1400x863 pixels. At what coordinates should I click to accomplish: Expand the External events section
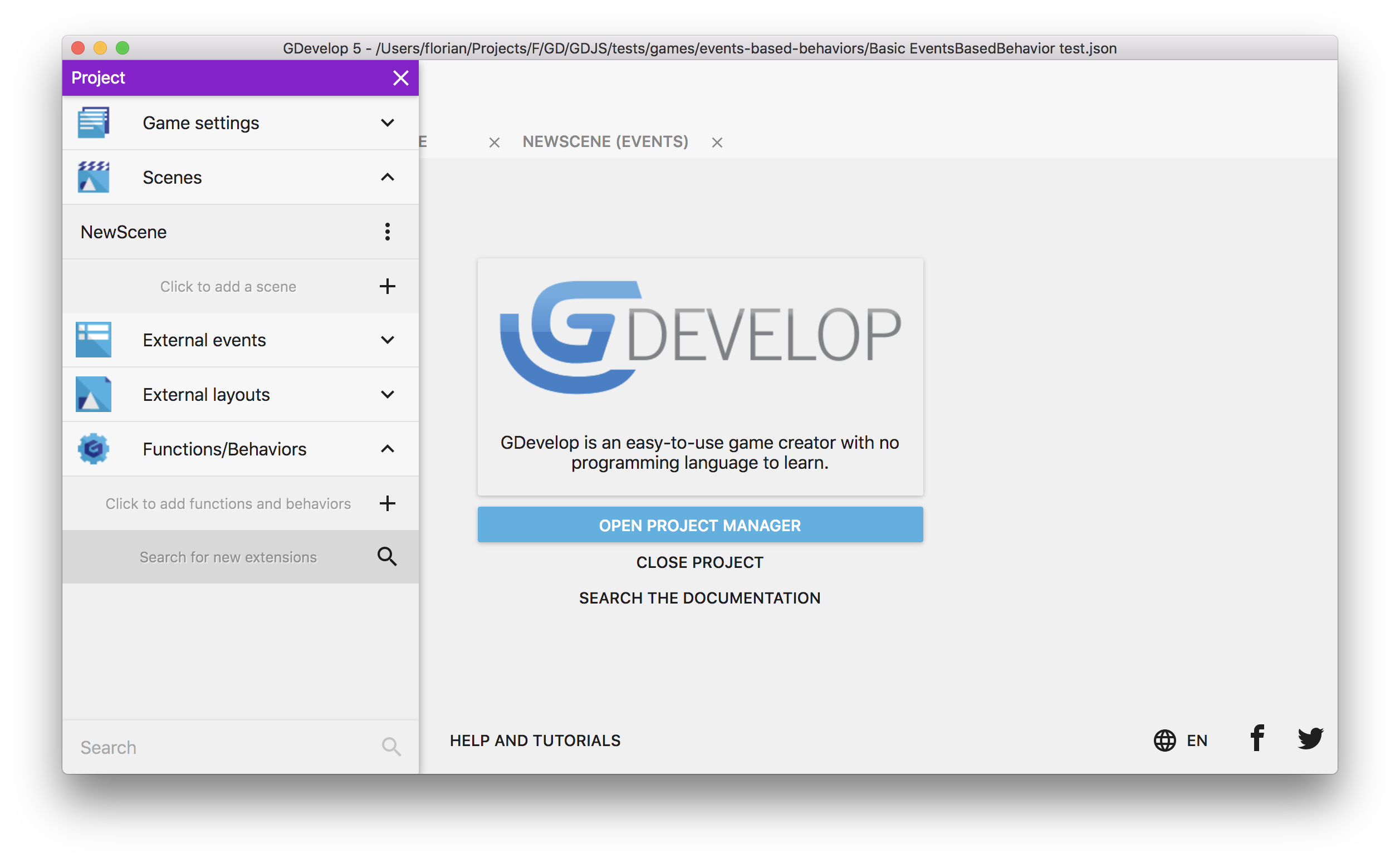click(388, 340)
